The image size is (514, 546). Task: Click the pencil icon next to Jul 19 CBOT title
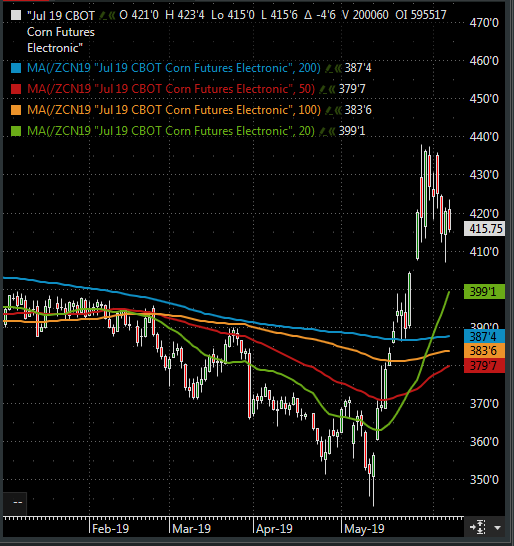[x=103, y=16]
